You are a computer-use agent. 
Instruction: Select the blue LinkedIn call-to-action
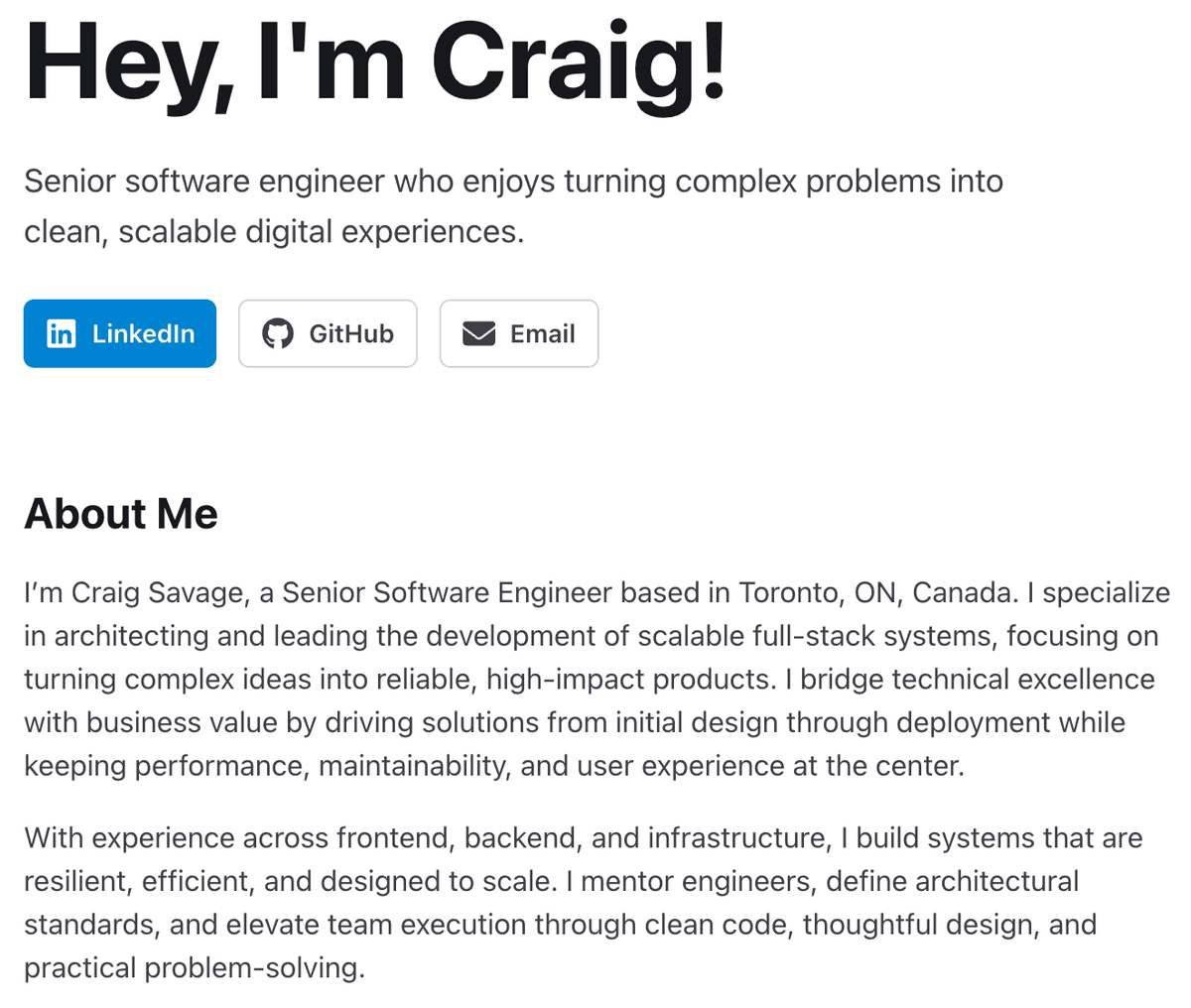119,333
